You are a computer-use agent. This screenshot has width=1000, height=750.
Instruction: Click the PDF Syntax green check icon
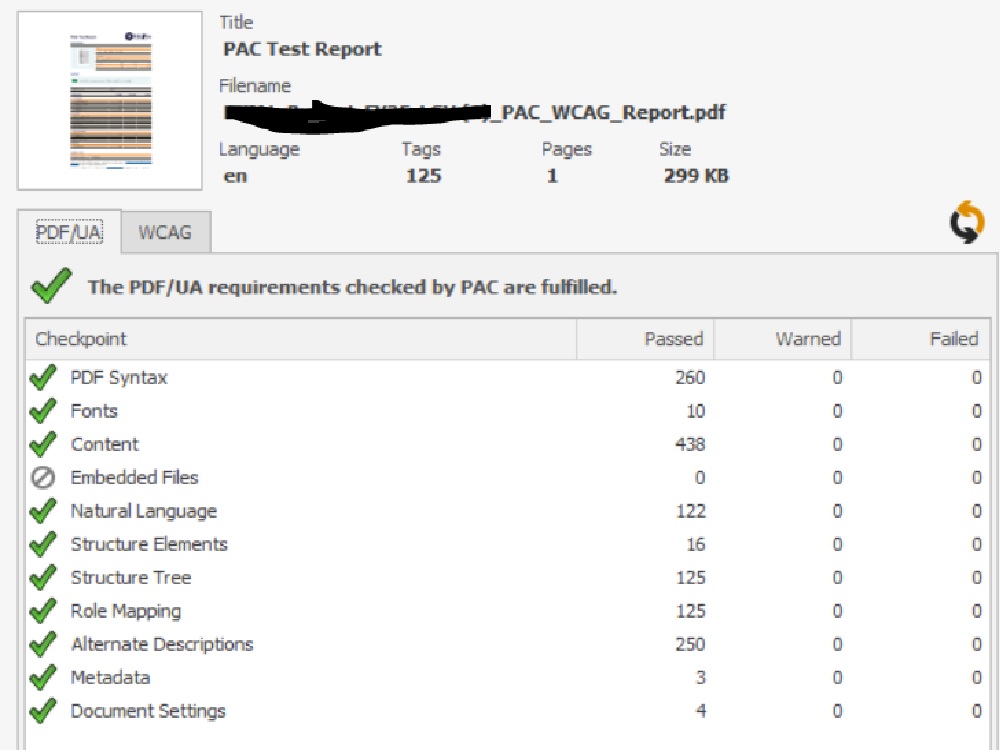tap(43, 377)
